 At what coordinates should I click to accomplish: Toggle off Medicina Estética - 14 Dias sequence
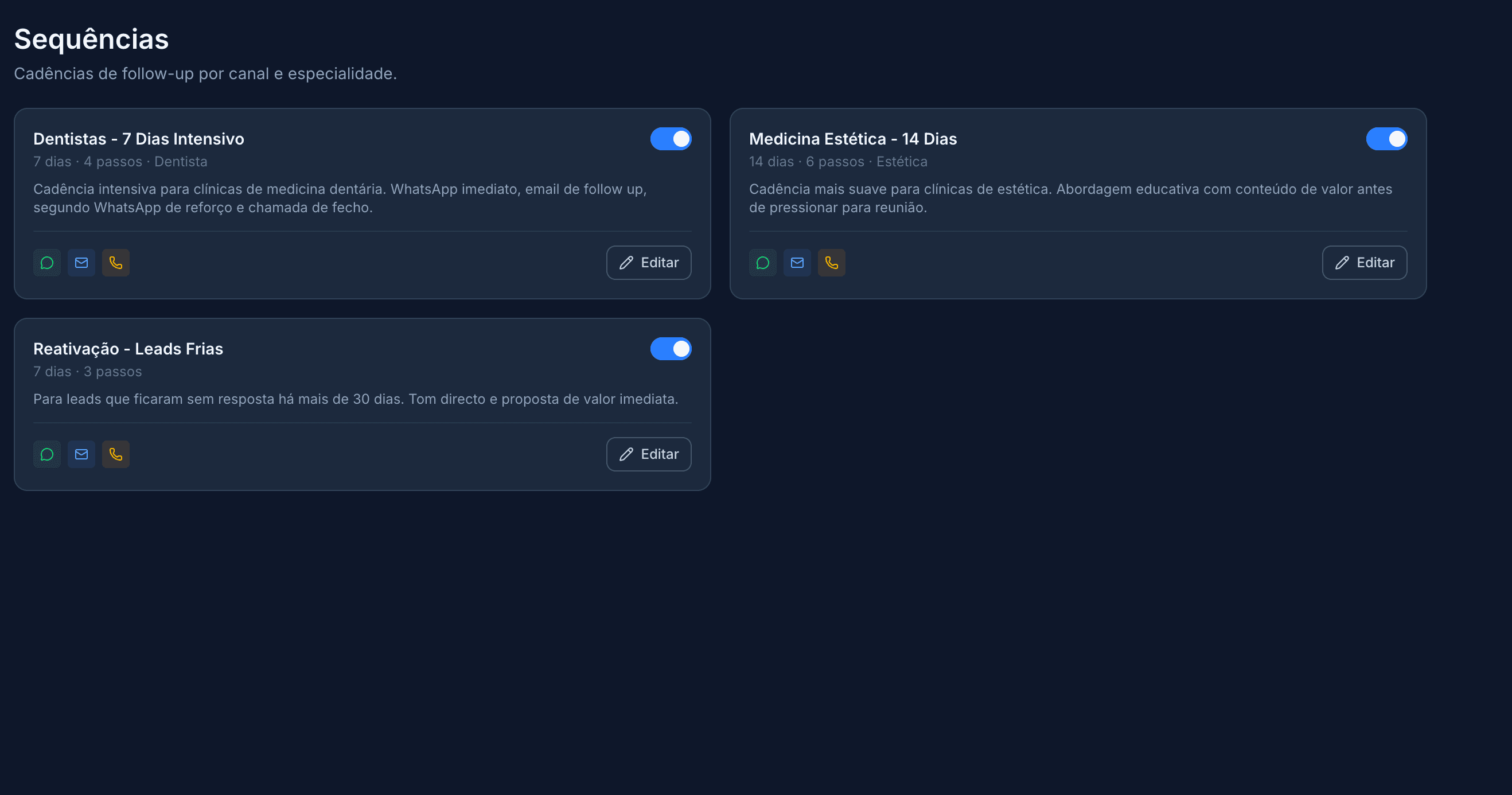click(x=1386, y=139)
